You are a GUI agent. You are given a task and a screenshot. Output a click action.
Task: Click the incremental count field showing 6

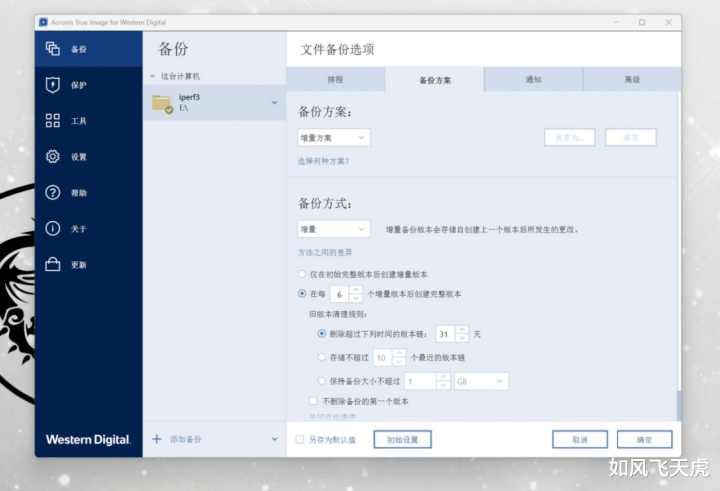[x=339, y=294]
